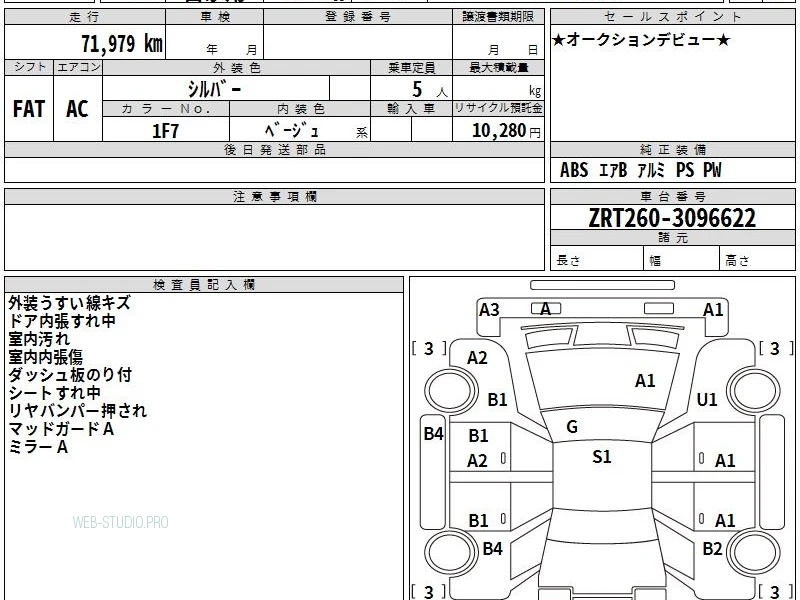
Task: Click the 乗車定員 header
Action: coord(411,67)
